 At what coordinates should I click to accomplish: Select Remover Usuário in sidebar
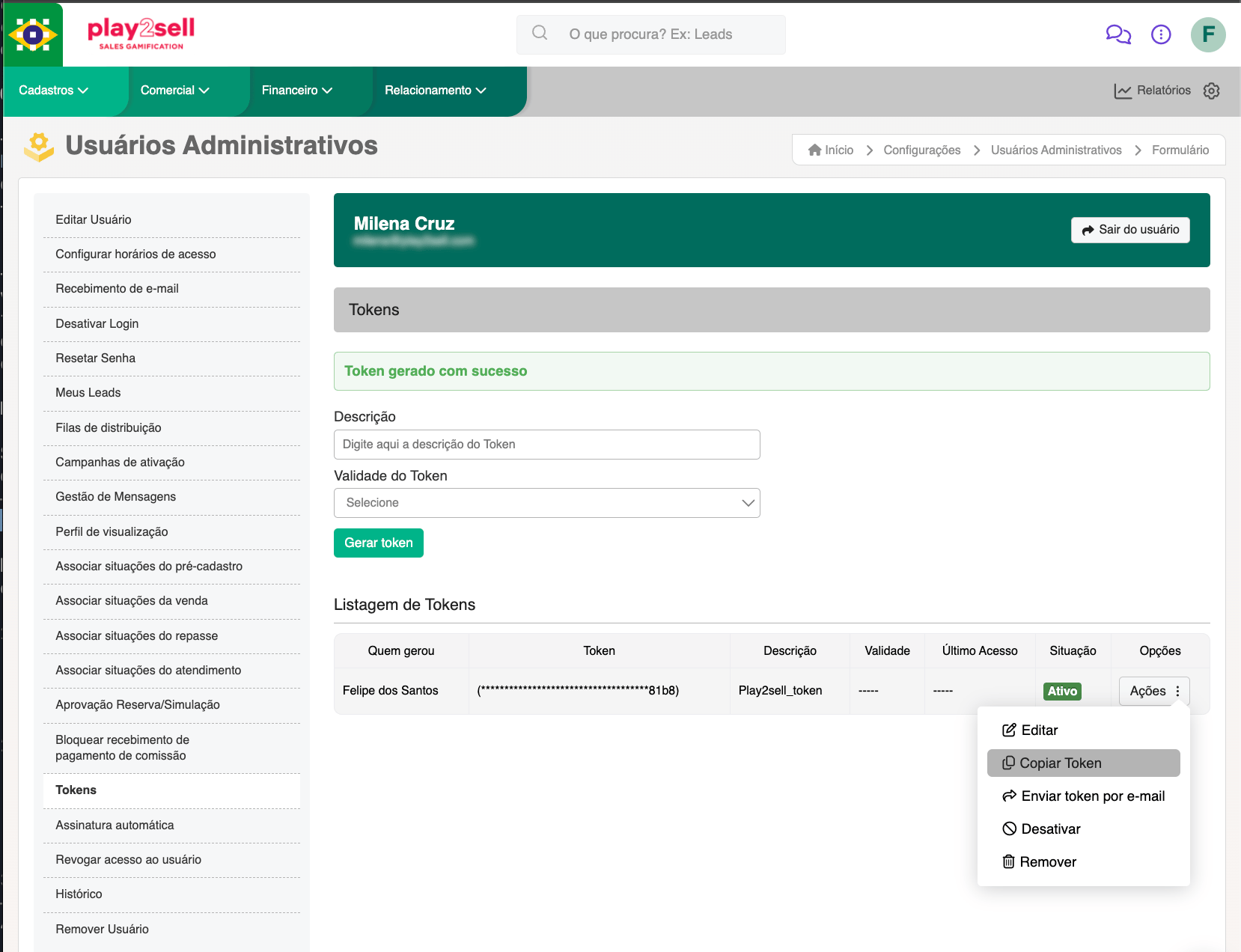171,930
